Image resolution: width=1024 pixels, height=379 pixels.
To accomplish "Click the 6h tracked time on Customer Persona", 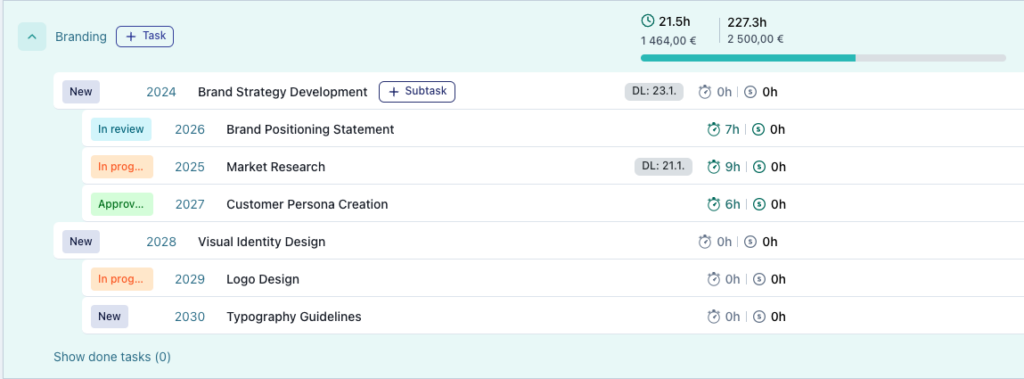I will click(733, 205).
